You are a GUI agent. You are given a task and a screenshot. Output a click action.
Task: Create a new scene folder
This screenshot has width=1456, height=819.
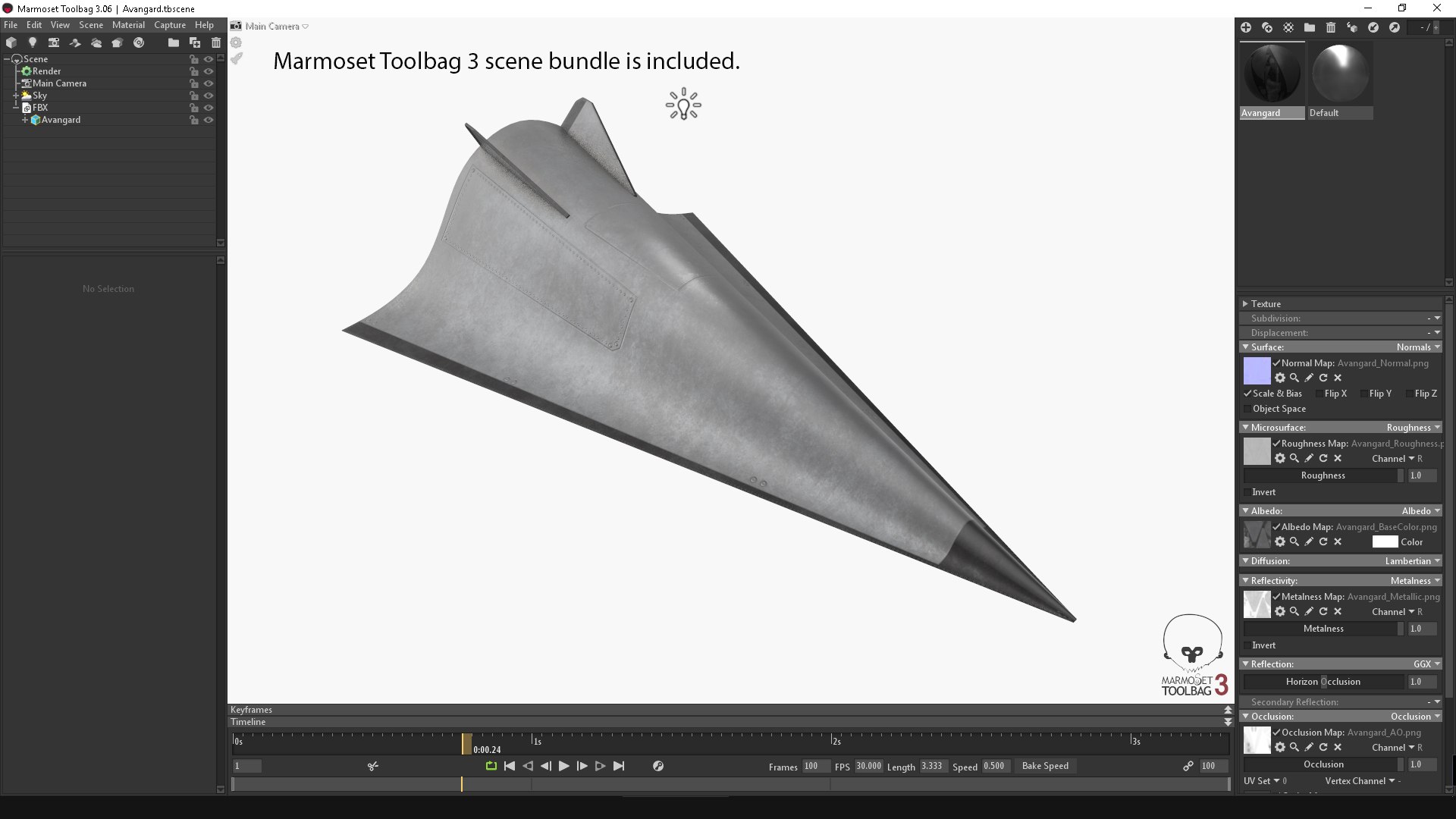[x=174, y=42]
